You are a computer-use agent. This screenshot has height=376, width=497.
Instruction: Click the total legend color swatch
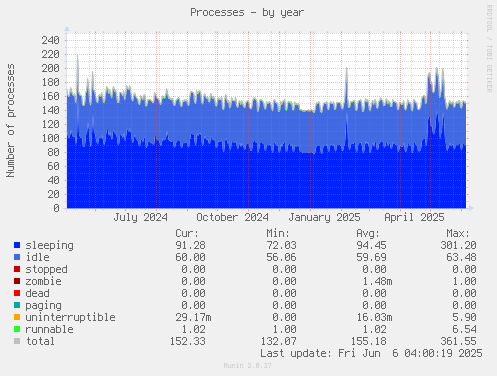(x=17, y=341)
